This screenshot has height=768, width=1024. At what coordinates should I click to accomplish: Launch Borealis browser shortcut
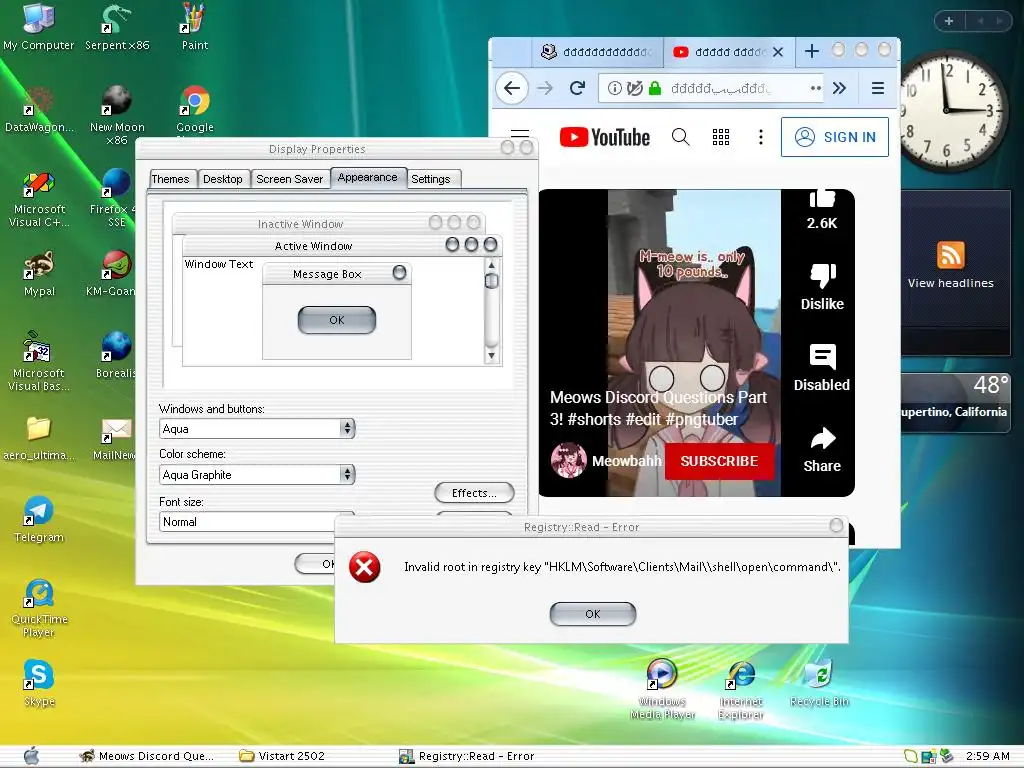coord(116,356)
